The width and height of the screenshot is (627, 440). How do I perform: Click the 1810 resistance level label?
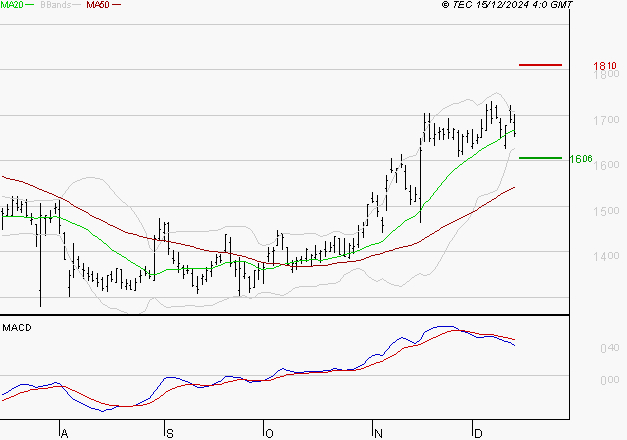(605, 66)
